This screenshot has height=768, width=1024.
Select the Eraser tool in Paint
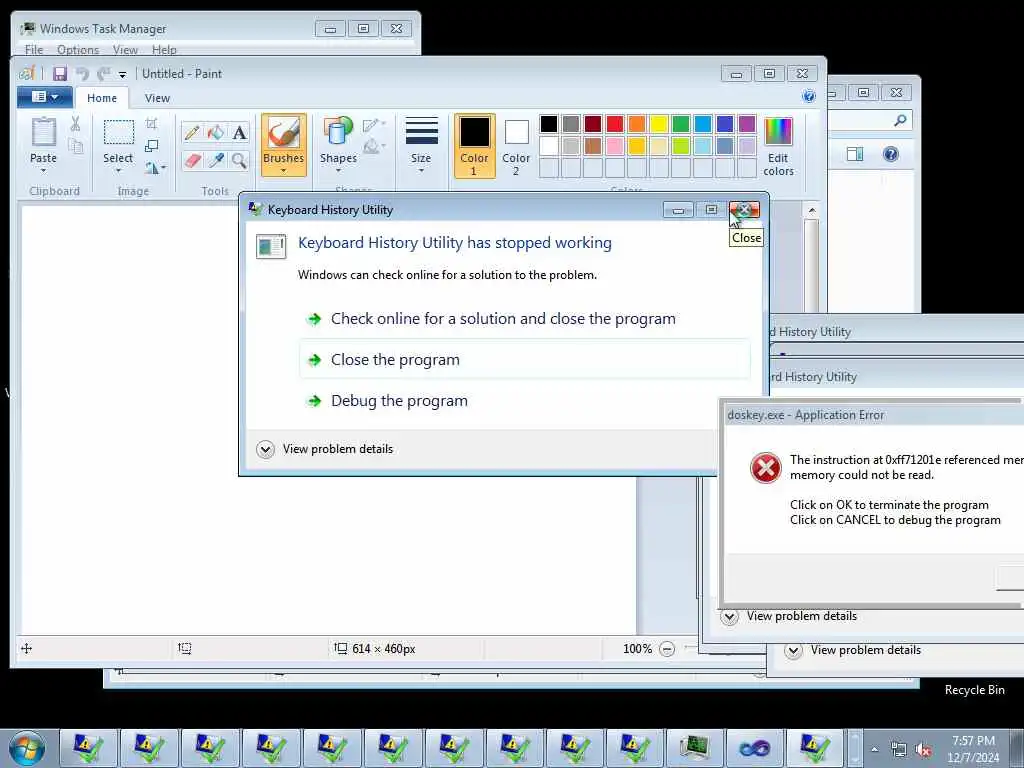(191, 160)
